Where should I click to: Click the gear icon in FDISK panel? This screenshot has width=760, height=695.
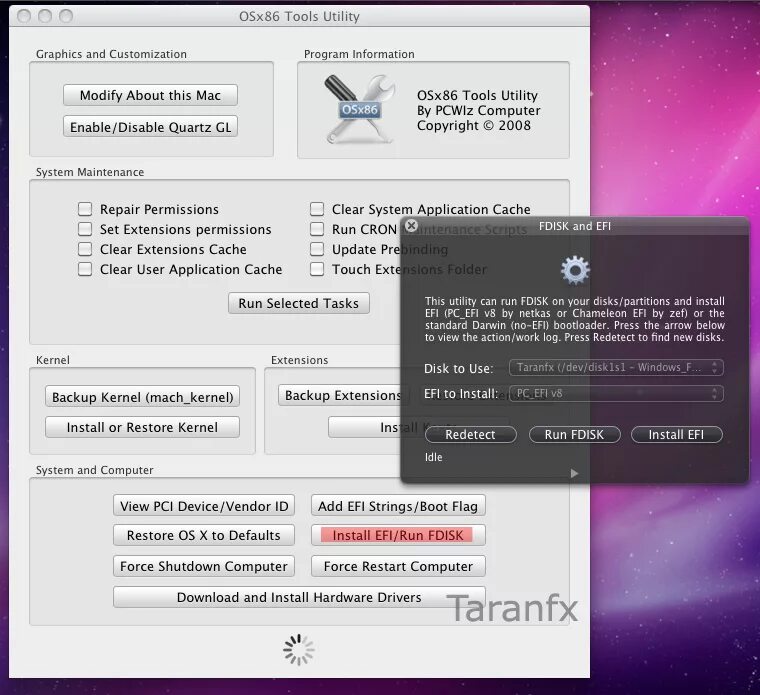[x=575, y=270]
